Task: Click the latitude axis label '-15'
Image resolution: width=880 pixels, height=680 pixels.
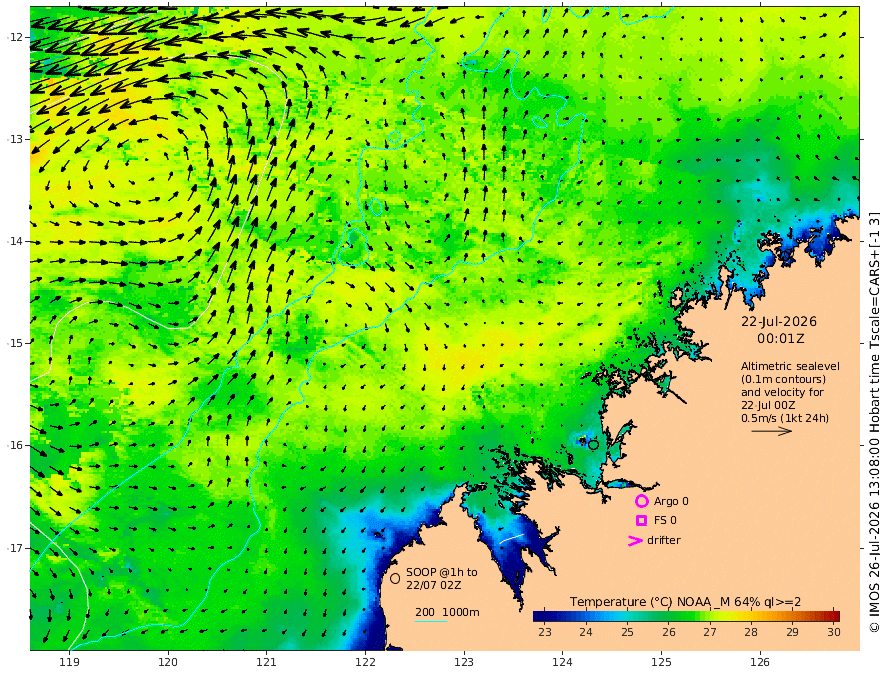Action: [x=15, y=343]
